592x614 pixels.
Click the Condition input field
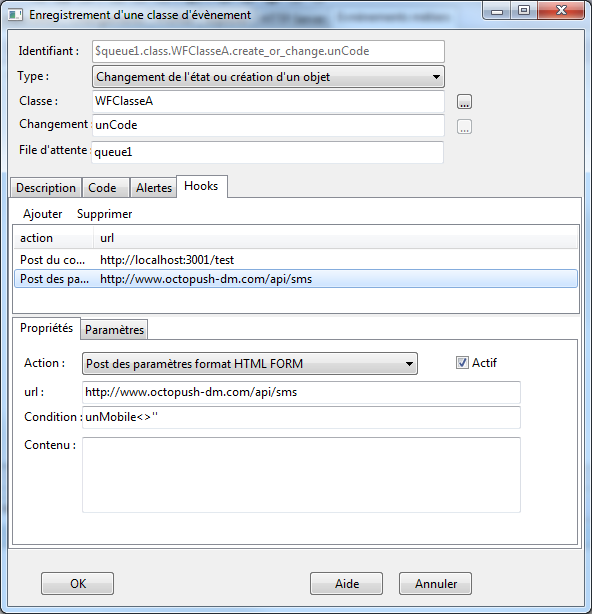click(301, 417)
